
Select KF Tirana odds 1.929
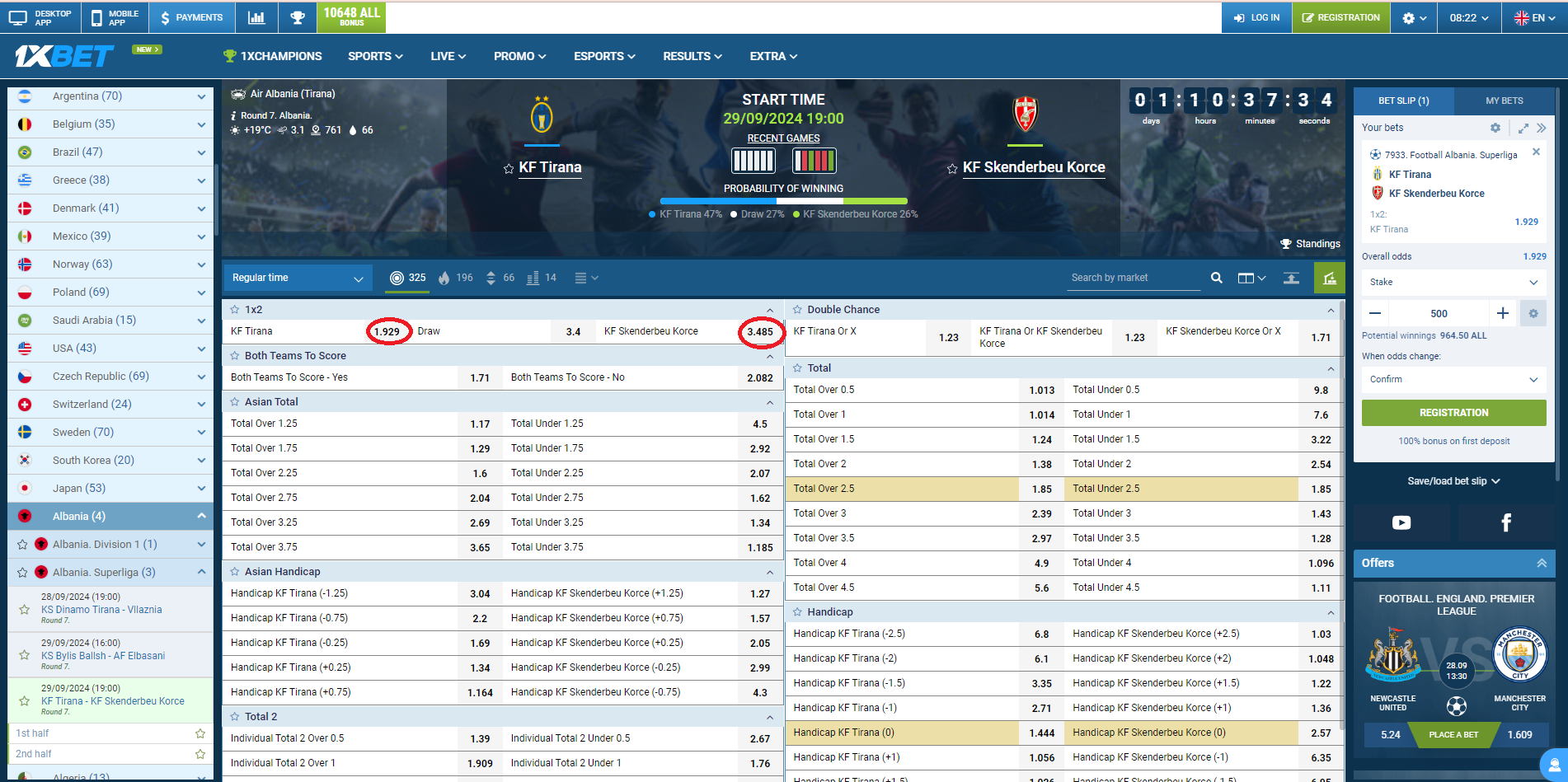(x=387, y=331)
